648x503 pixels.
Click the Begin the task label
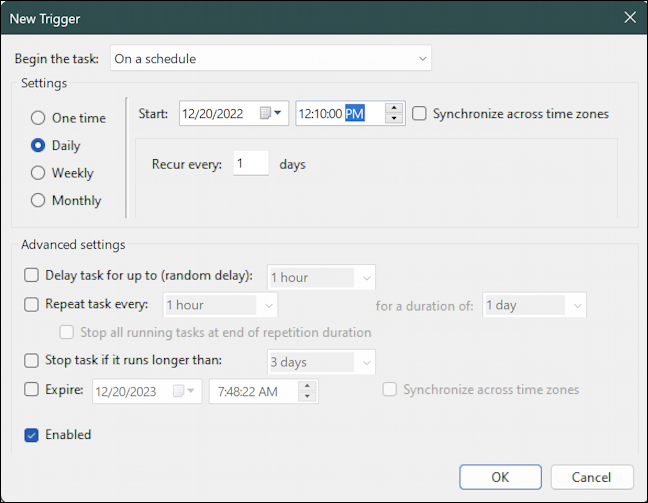[x=57, y=59]
